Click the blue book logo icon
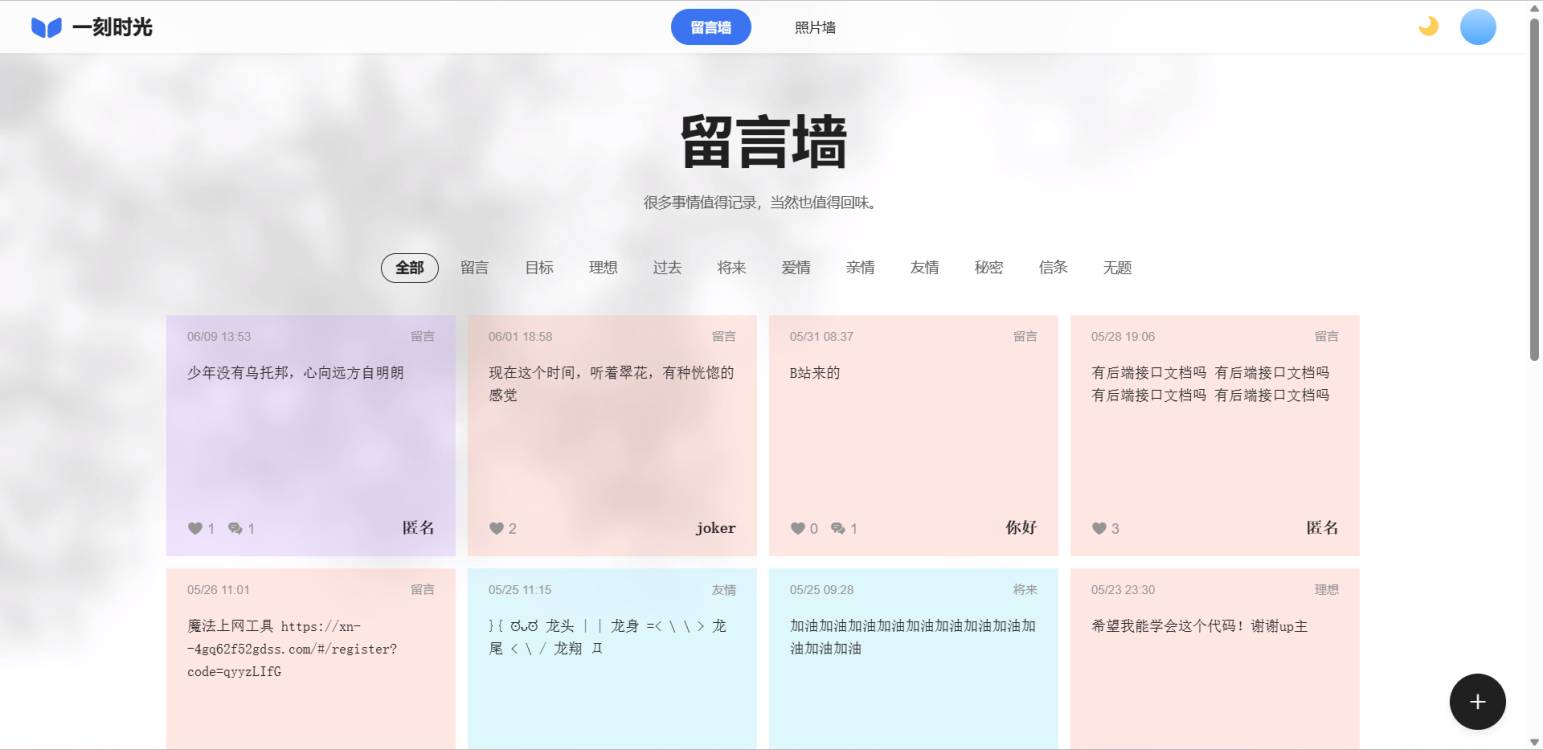 point(46,27)
